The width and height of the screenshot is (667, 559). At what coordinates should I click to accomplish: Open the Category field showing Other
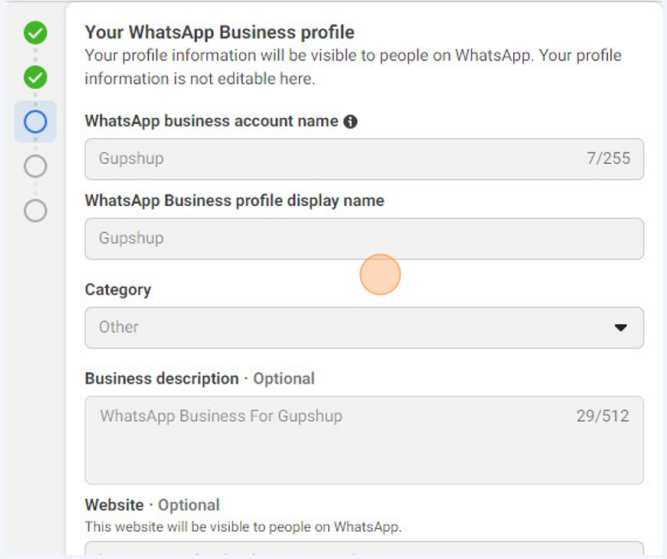[x=364, y=328]
